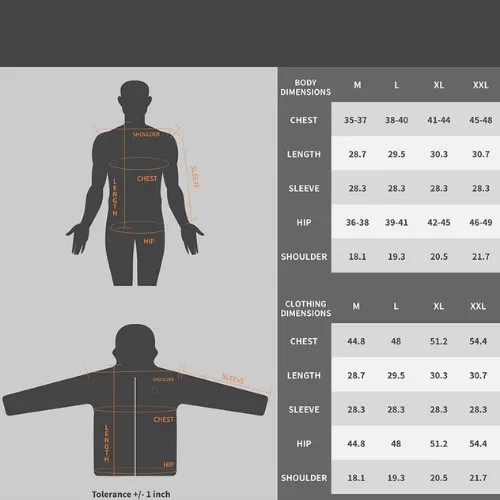Screen dimensions: 500x500
Task: Click the SLEEVE row label in clothing table
Action: coord(304,410)
